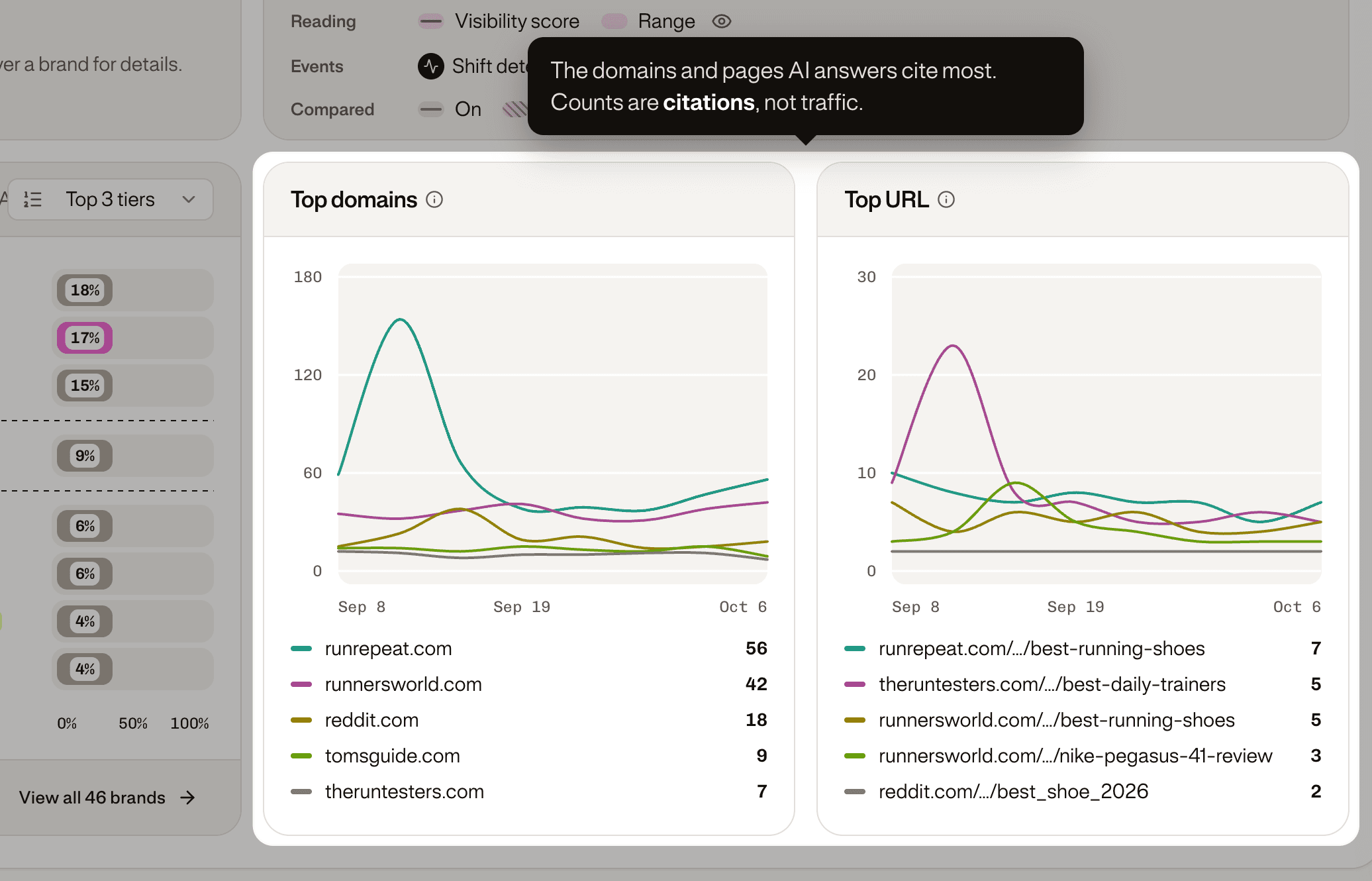Screen dimensions: 1372x881
Task: Open theruntesters.com/.../best-daily-trainers URL row
Action: [x=1083, y=684]
